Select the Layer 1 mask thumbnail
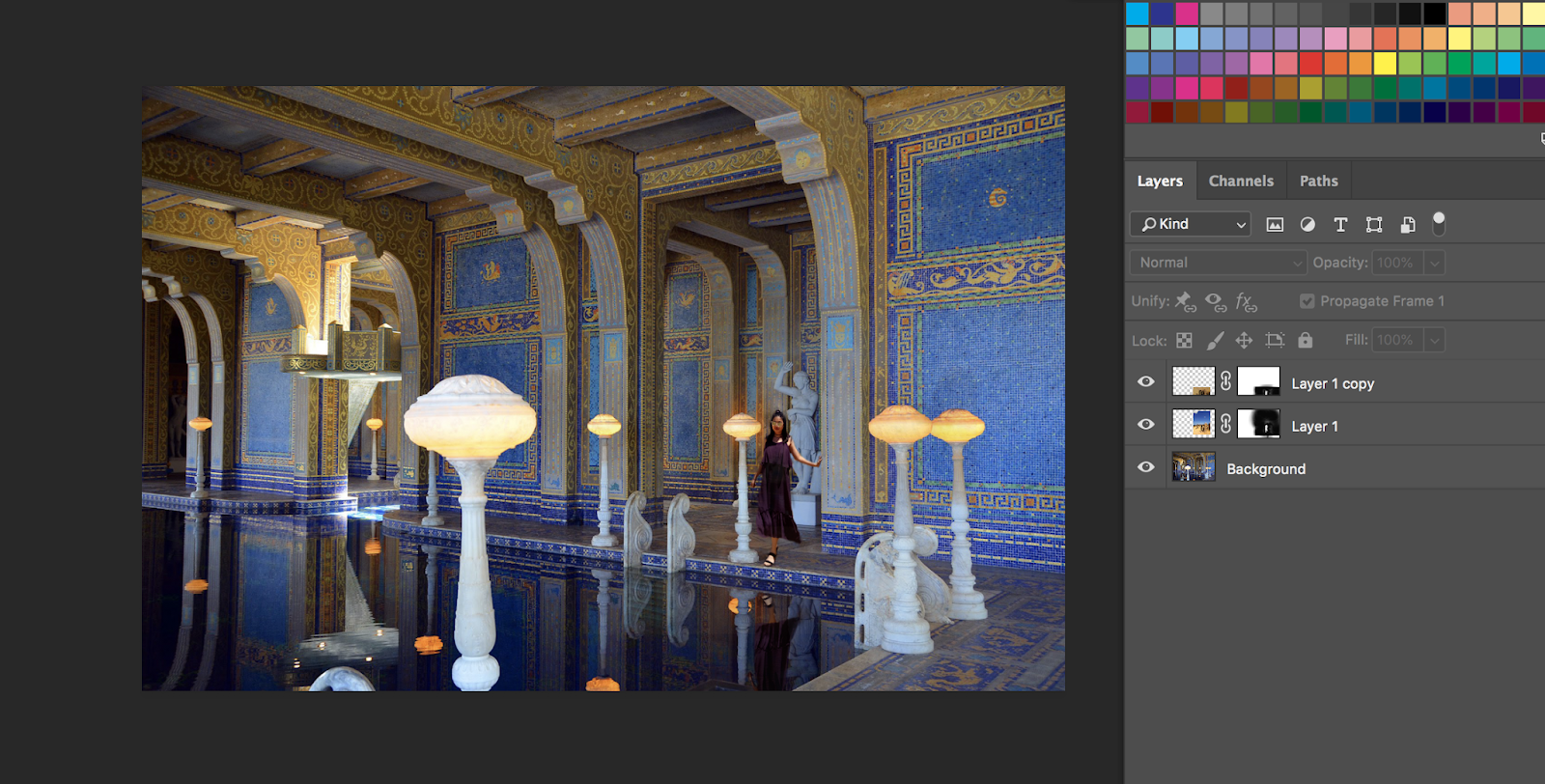 (1259, 424)
